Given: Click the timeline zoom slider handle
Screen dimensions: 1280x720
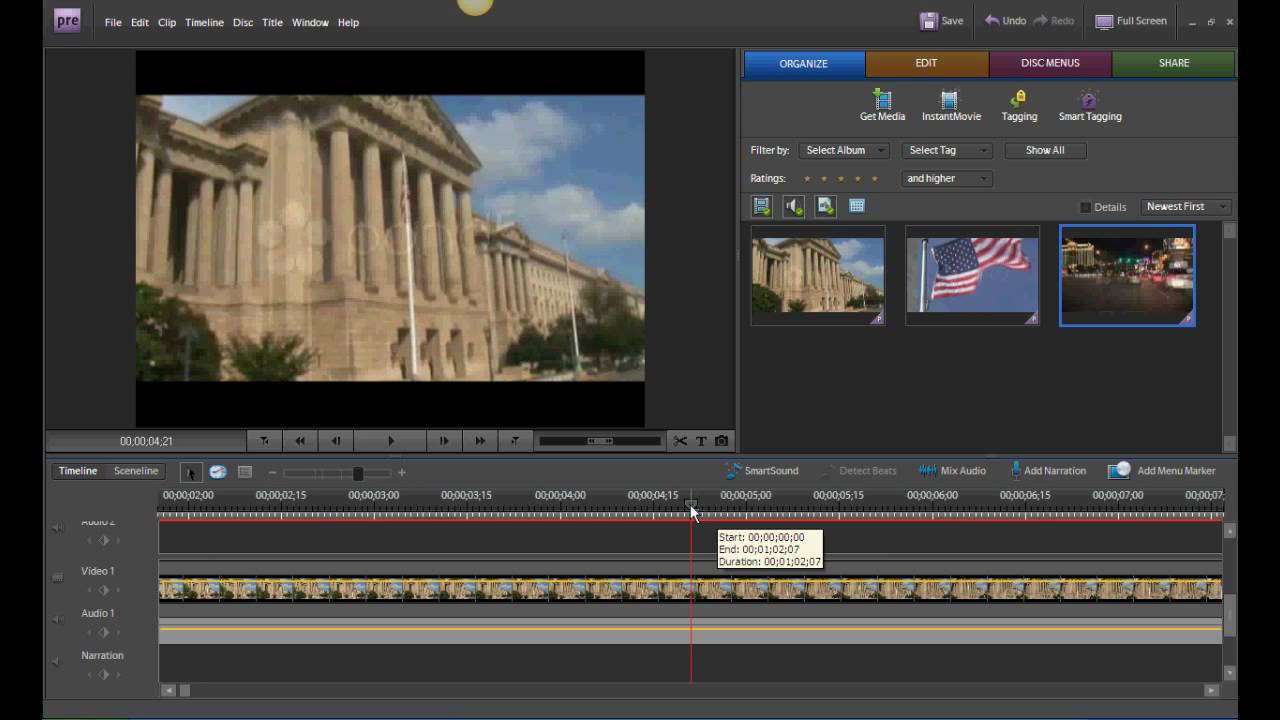Looking at the screenshot, I should click(358, 473).
